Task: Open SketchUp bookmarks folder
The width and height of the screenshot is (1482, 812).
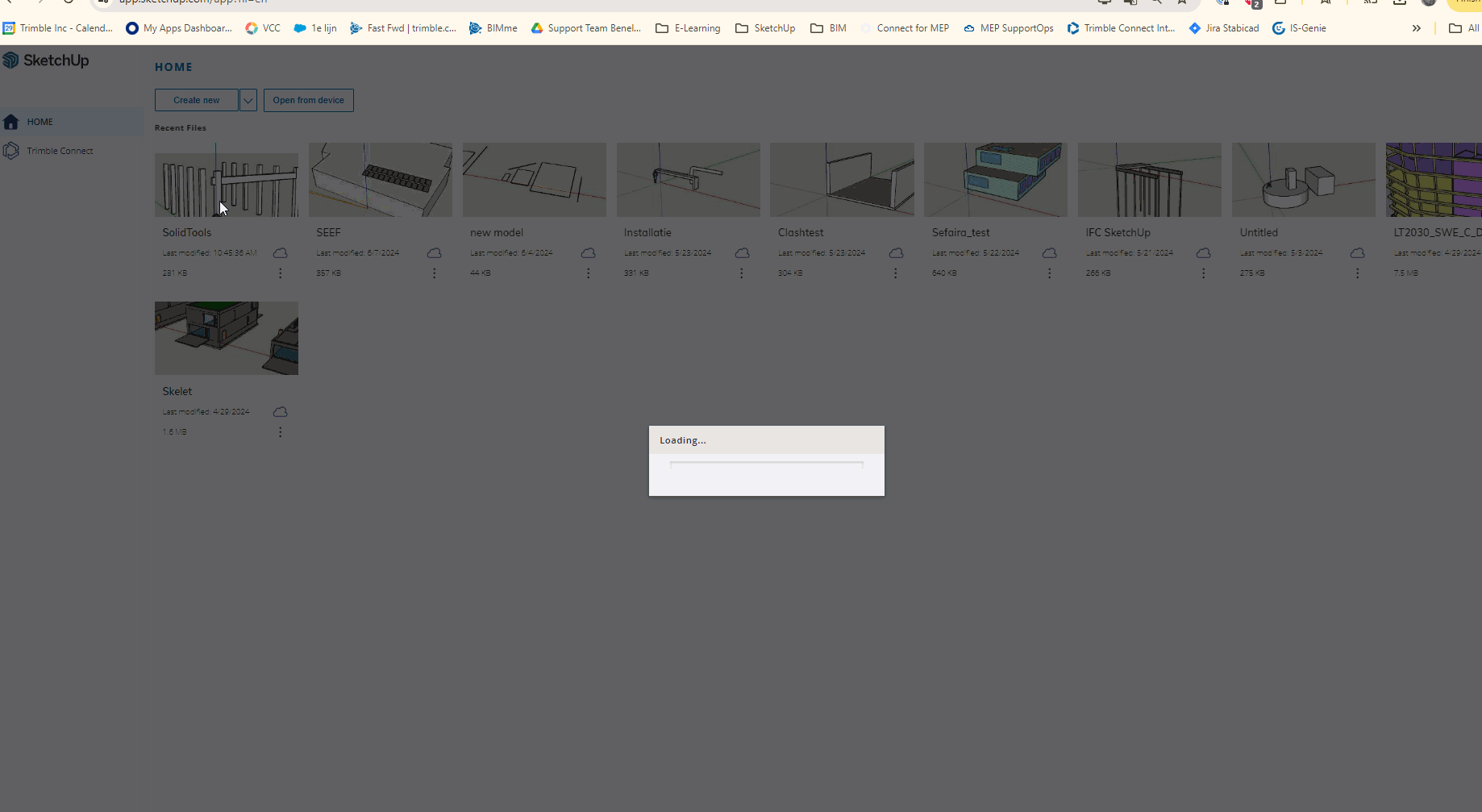Action: 765,28
